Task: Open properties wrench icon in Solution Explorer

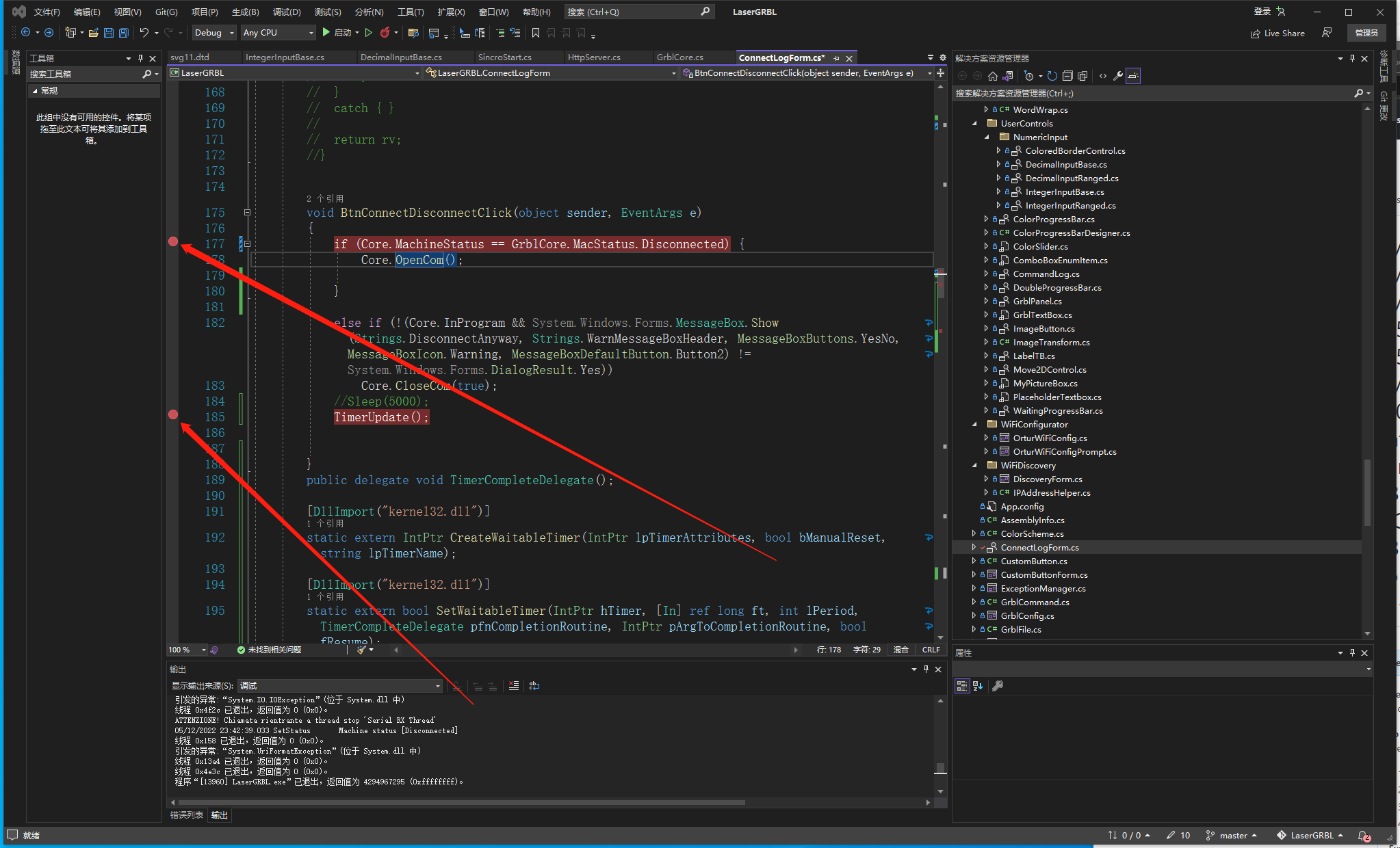Action: tap(1118, 76)
